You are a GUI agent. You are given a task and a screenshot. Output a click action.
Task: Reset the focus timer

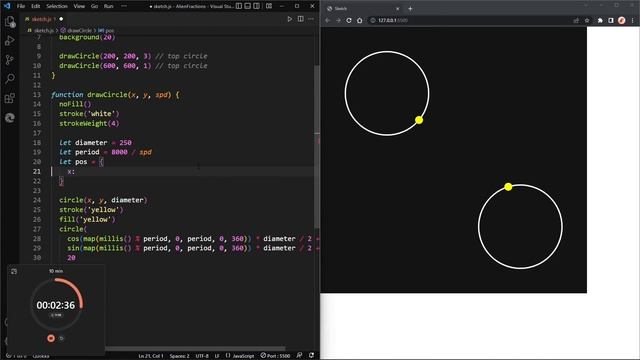pyautogui.click(x=62, y=338)
